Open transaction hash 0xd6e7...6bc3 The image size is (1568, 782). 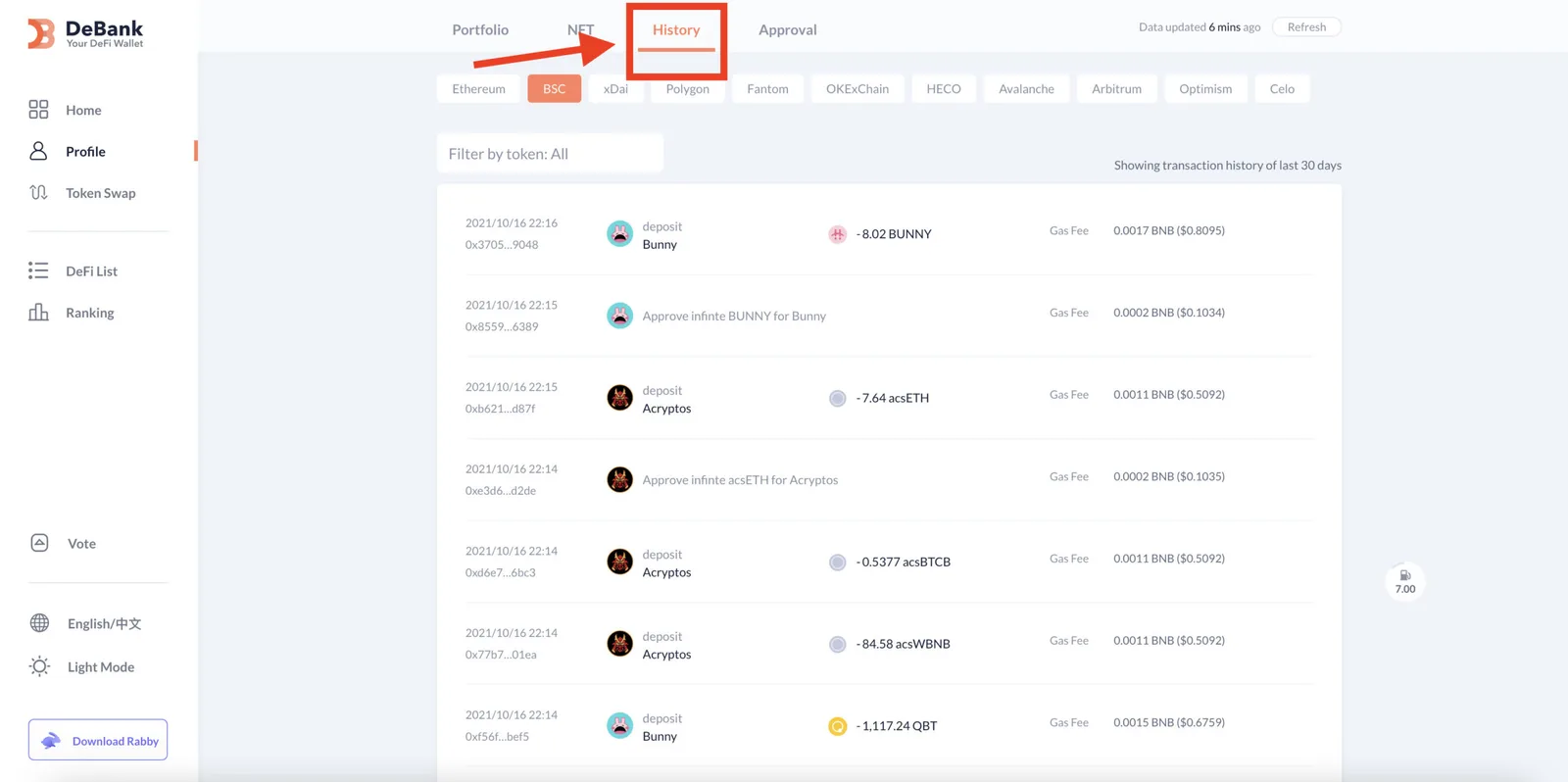point(501,573)
